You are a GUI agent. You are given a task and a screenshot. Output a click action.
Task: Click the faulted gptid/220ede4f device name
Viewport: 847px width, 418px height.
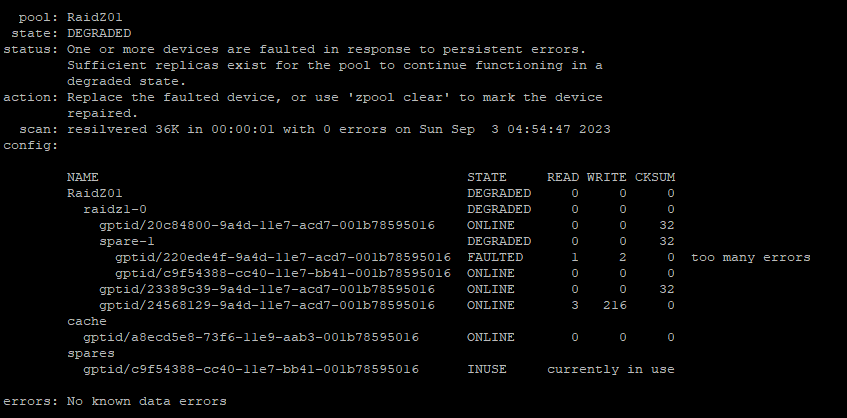283,257
